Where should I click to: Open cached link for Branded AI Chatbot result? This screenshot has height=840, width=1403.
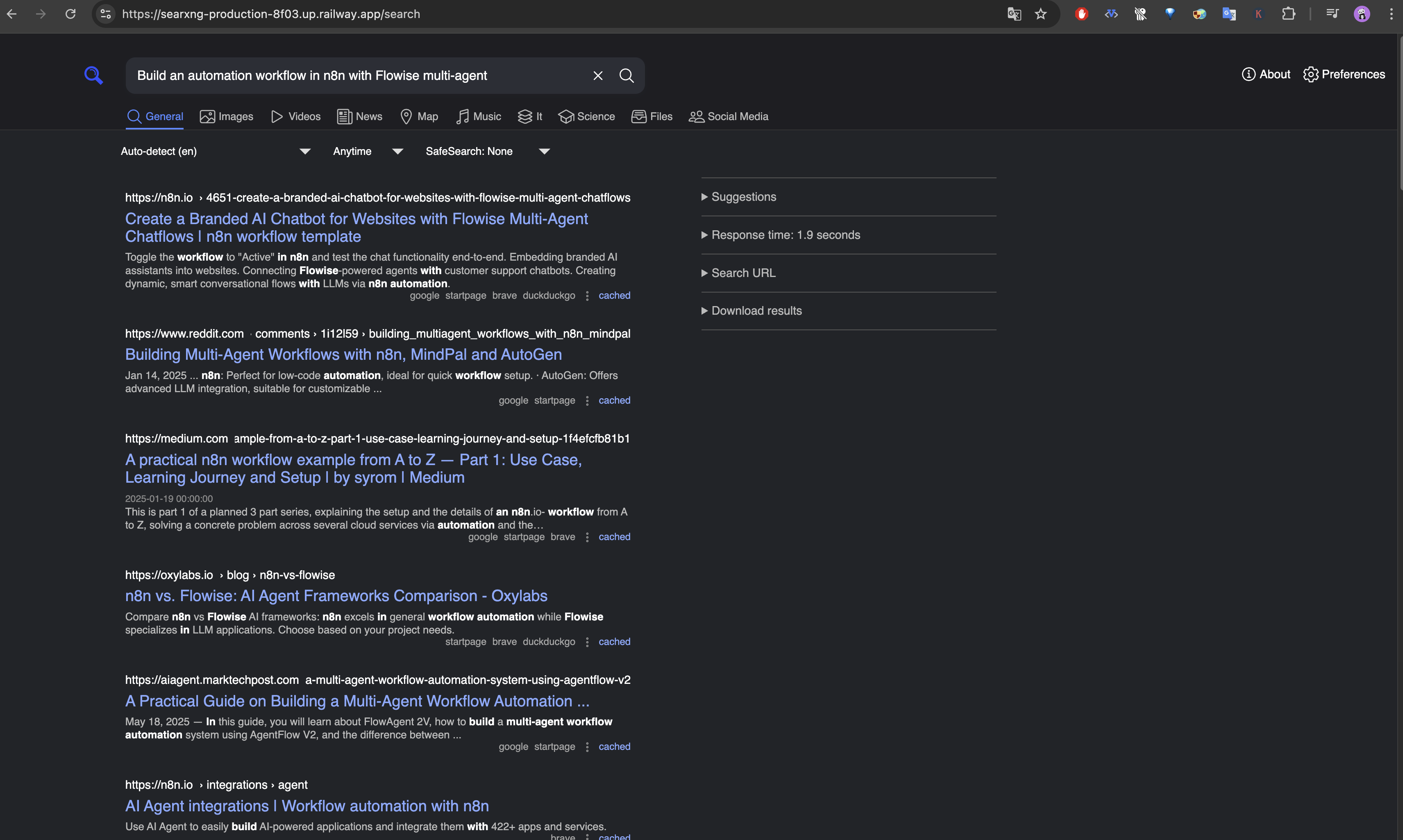[x=614, y=295]
